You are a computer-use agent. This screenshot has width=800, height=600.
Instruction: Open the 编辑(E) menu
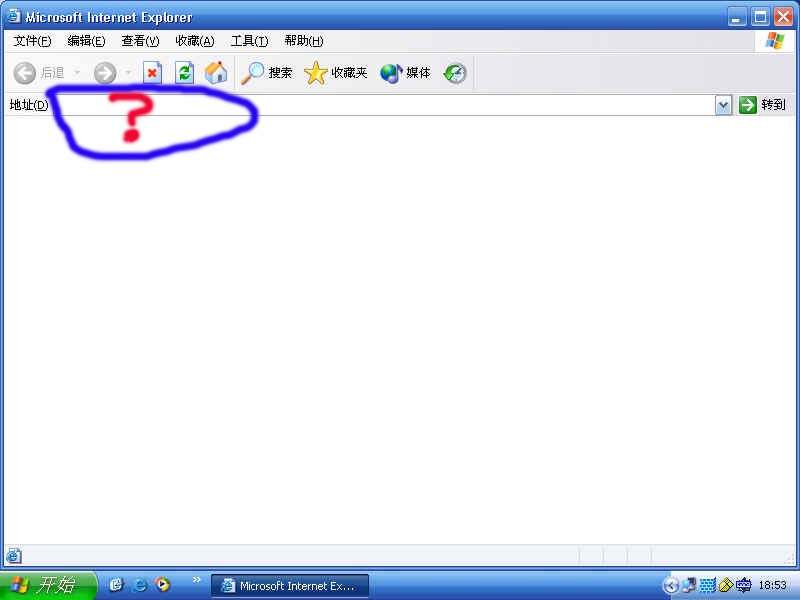click(86, 41)
